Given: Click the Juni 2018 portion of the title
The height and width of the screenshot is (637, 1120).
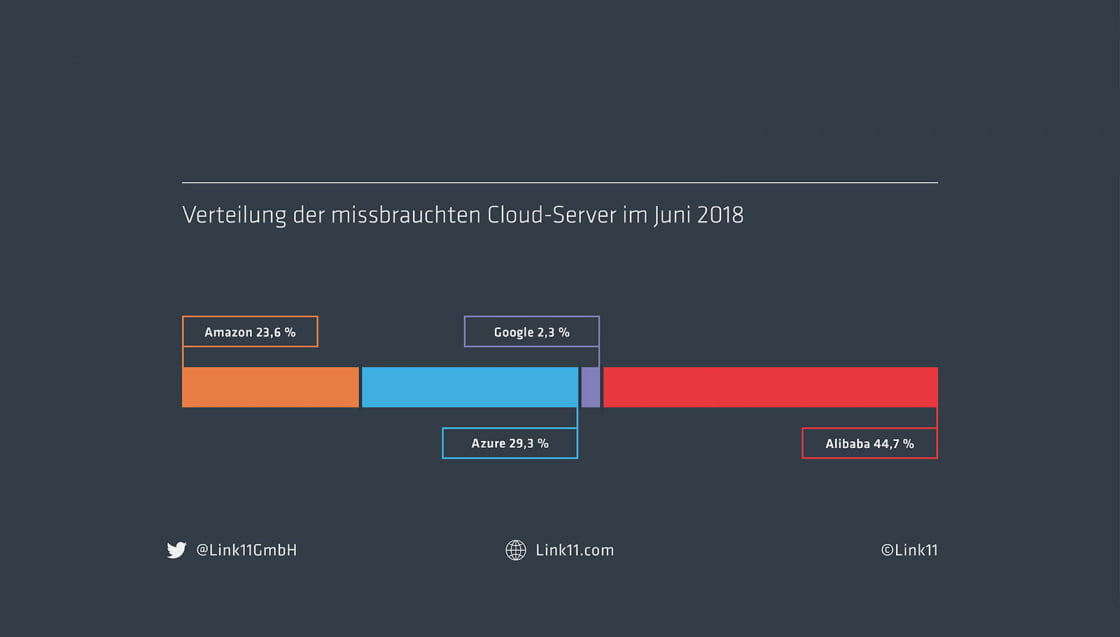Looking at the screenshot, I should tap(700, 214).
